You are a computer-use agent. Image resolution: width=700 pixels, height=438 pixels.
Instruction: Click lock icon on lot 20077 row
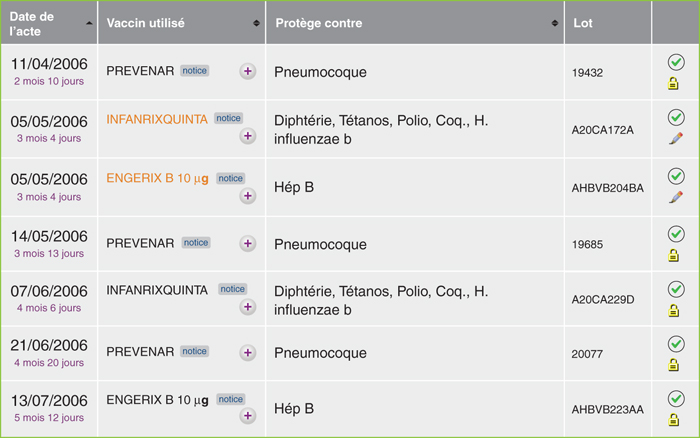[673, 365]
